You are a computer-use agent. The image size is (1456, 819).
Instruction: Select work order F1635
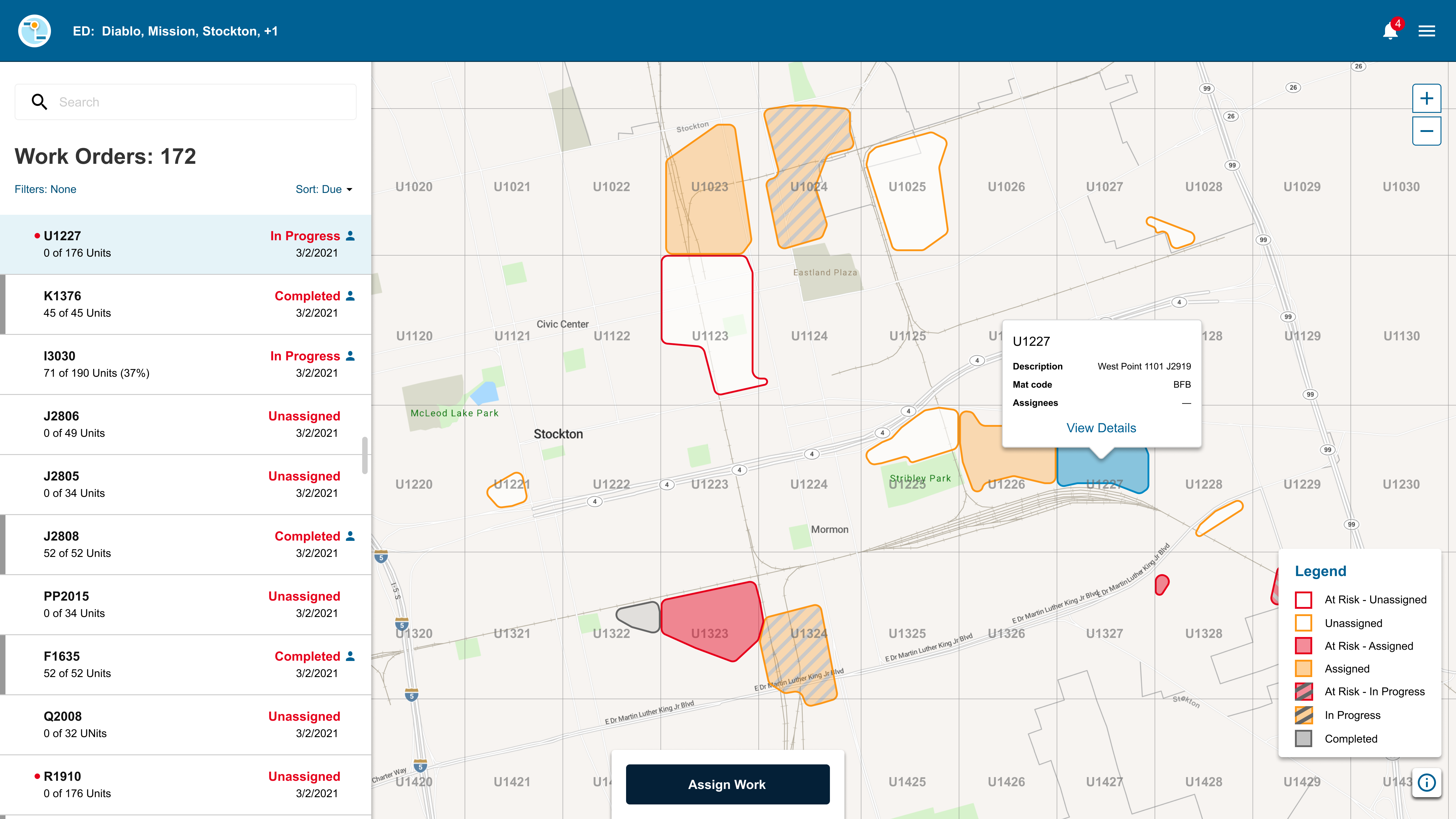pyautogui.click(x=185, y=665)
